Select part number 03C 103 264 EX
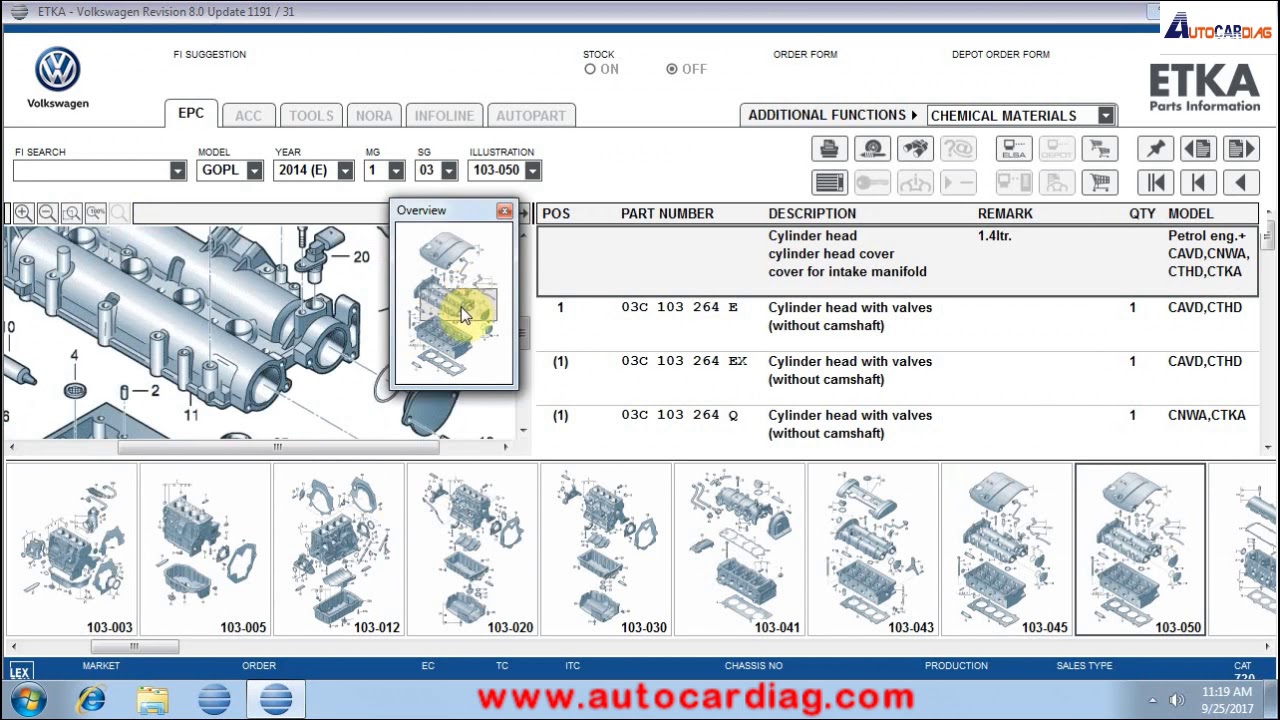 (684, 361)
